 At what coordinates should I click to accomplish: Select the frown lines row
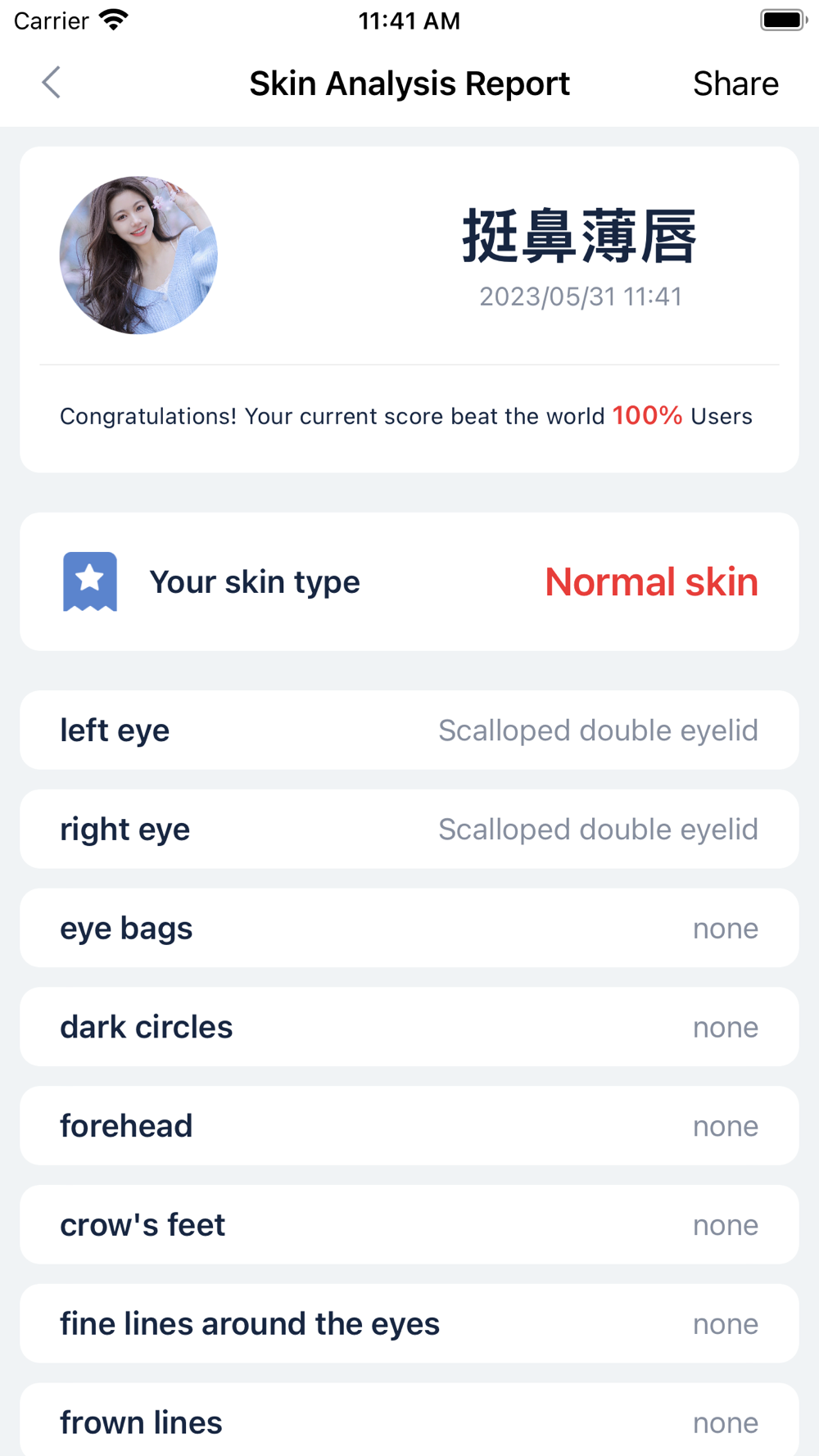click(x=409, y=1422)
